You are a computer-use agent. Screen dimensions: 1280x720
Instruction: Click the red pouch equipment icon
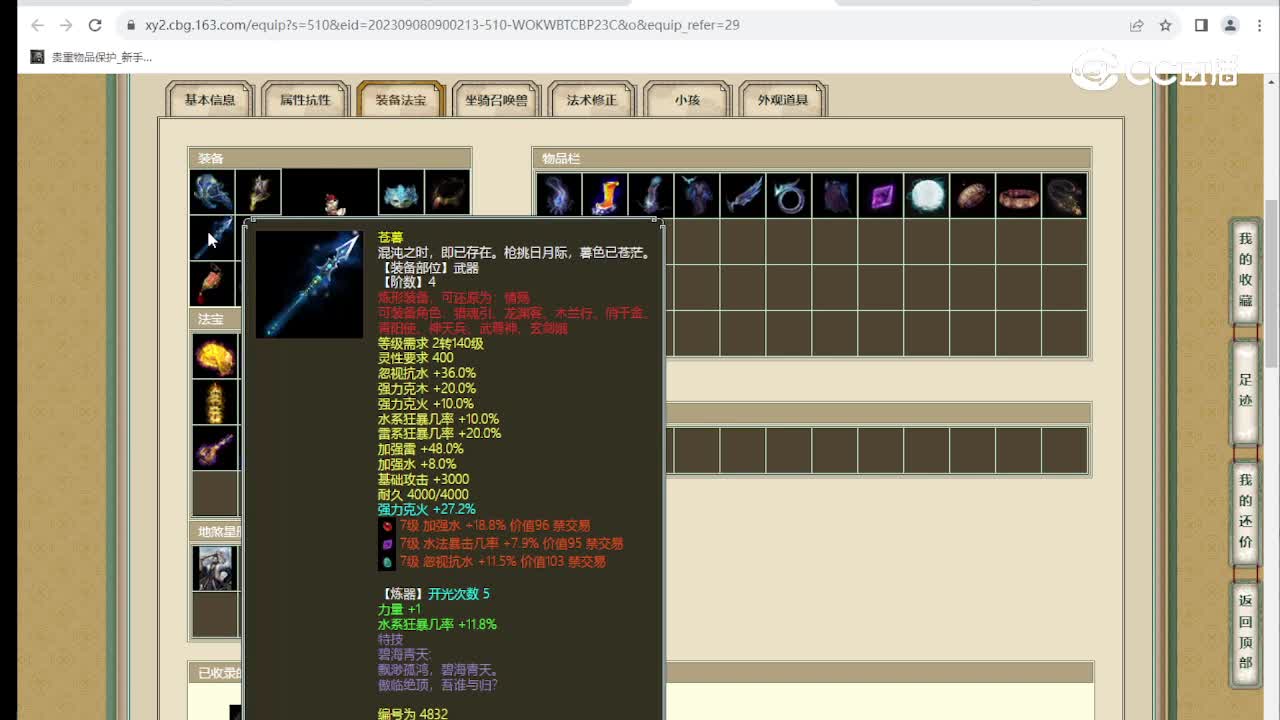pos(212,284)
